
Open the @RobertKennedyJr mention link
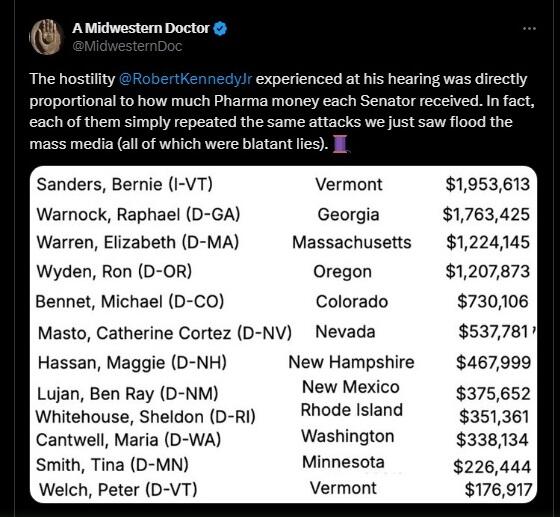tap(185, 79)
